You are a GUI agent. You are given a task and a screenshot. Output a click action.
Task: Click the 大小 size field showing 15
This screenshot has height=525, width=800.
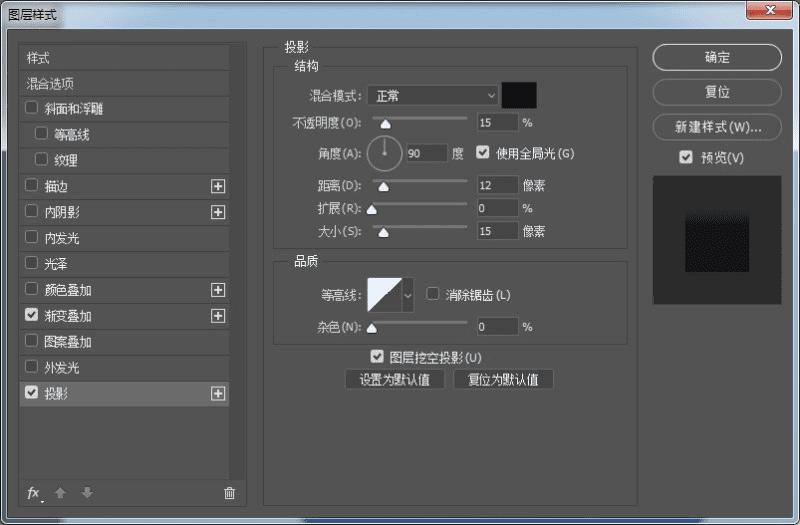tap(497, 231)
